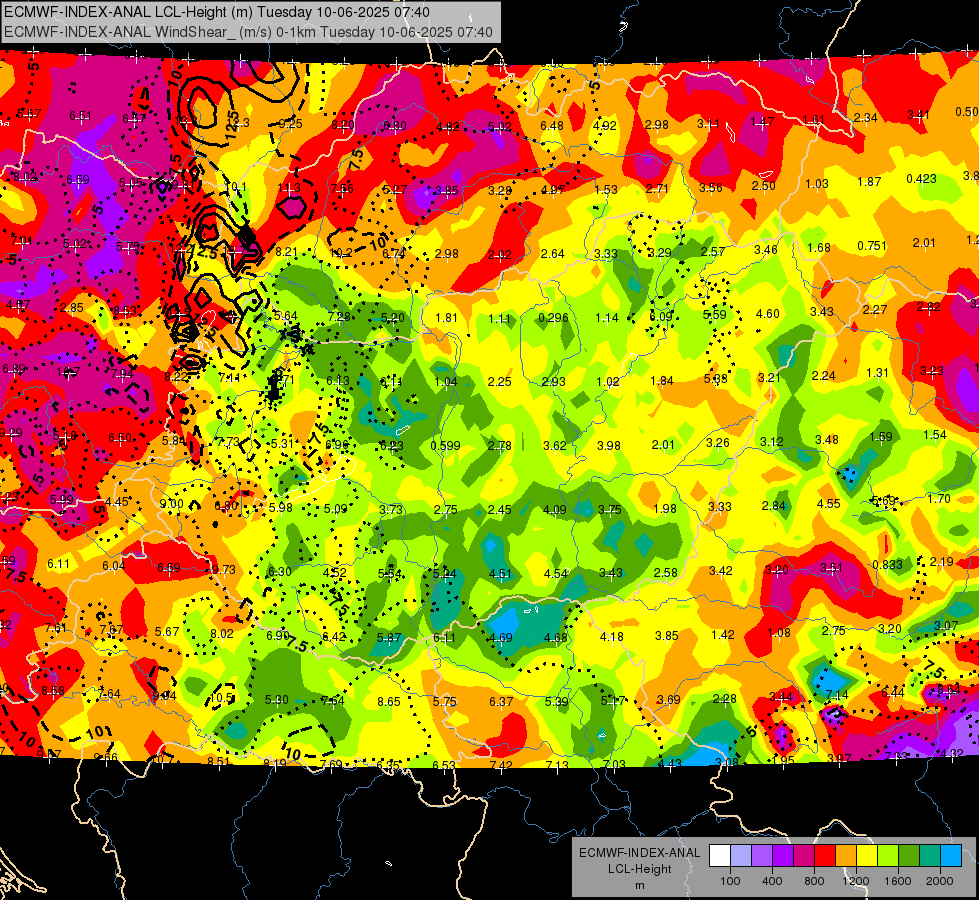Viewport: 979px width, 900px height.
Task: Click the wind shear value 4.60
Action: (x=767, y=314)
